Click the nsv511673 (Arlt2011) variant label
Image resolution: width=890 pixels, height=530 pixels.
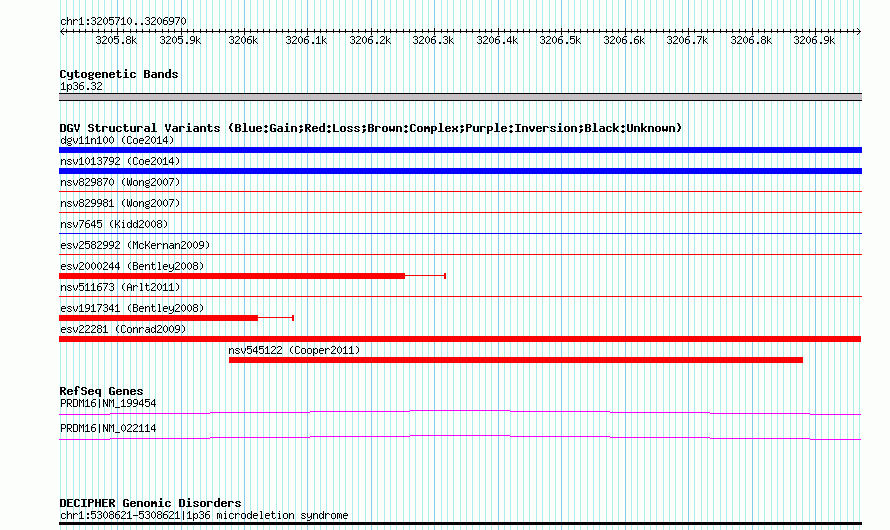coord(120,287)
